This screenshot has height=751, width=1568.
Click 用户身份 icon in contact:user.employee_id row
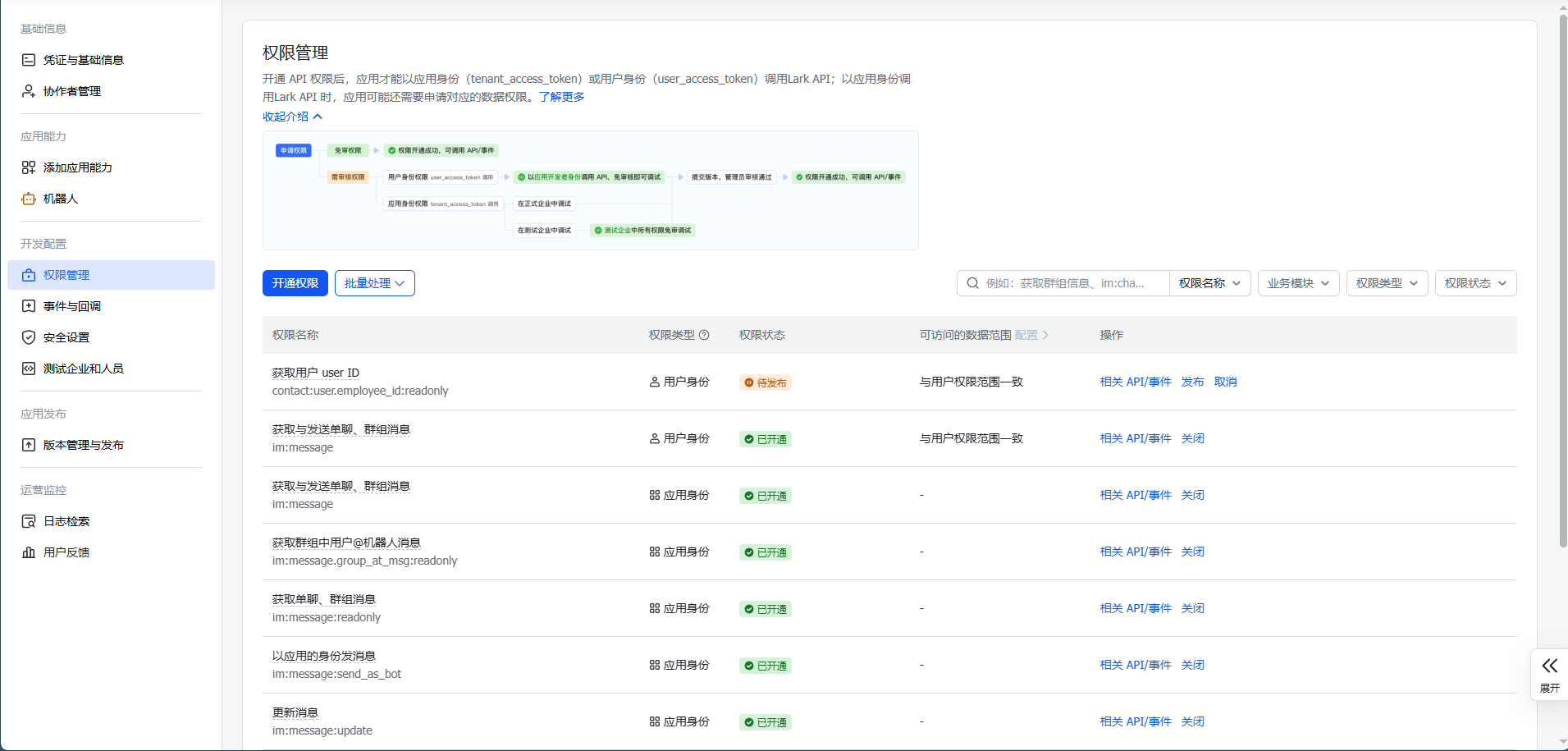pyautogui.click(x=655, y=382)
